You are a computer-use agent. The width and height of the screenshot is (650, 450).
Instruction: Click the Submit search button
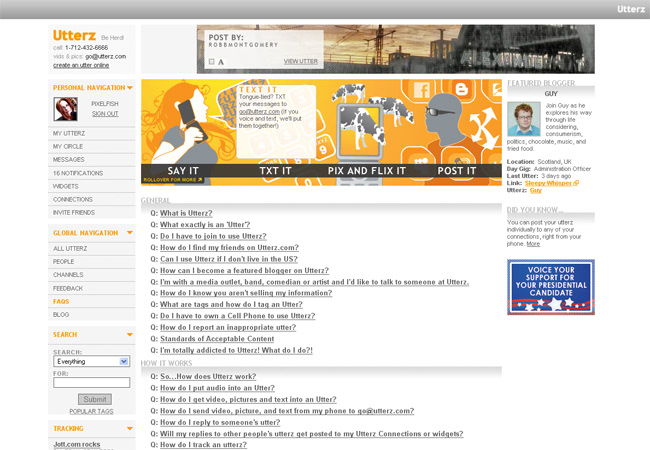pyautogui.click(x=95, y=399)
